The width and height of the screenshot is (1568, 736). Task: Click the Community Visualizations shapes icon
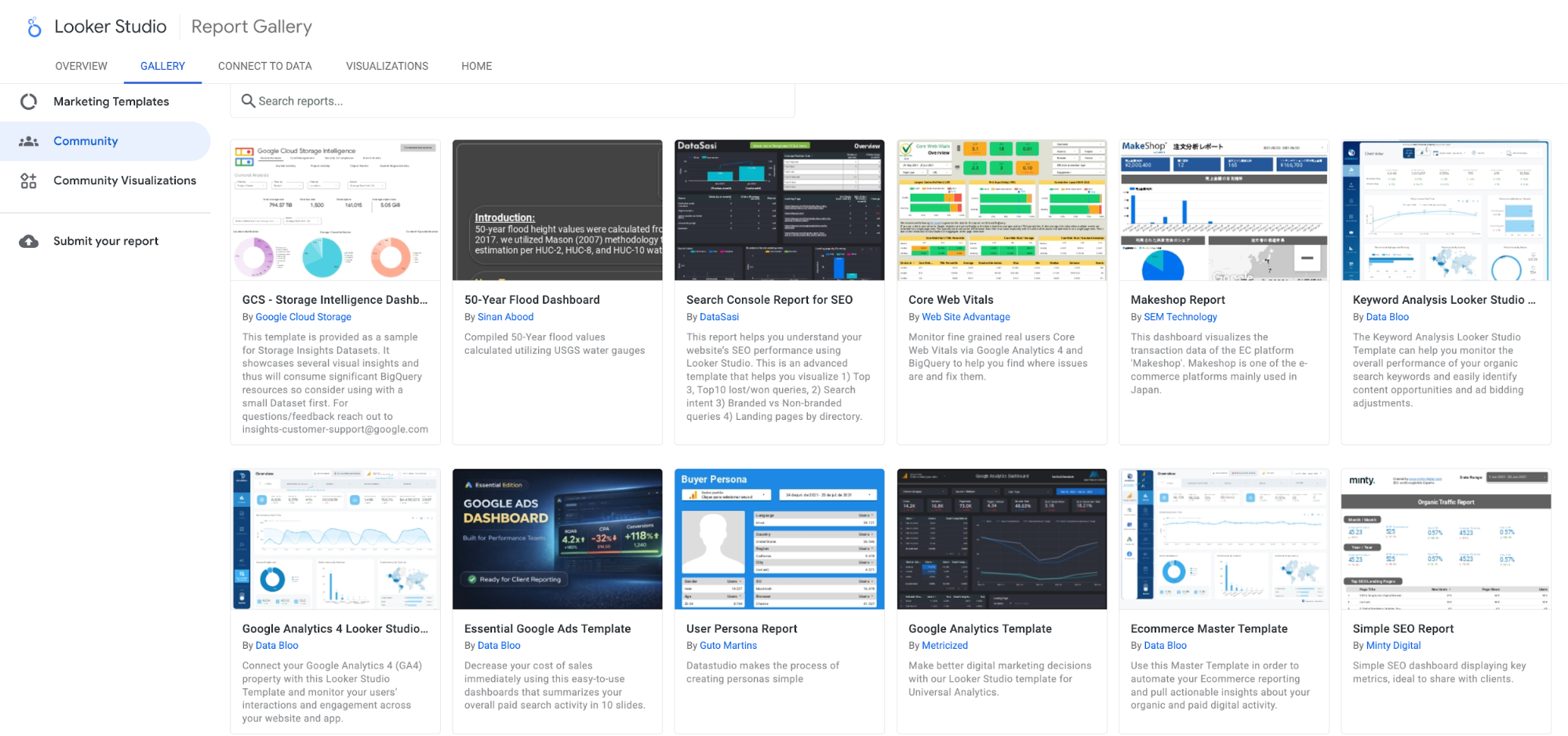29,181
